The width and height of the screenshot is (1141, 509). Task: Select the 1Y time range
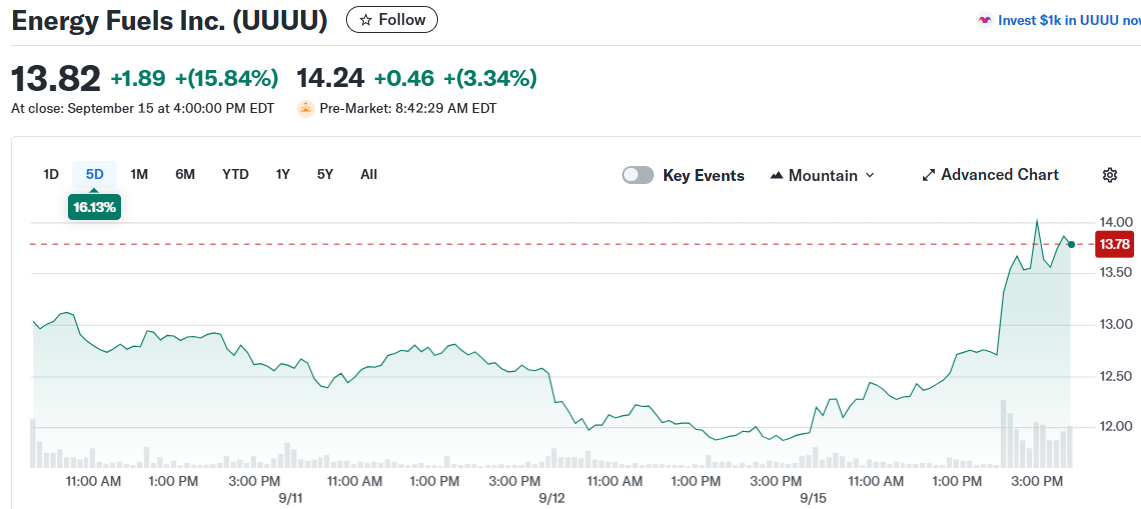click(x=283, y=175)
